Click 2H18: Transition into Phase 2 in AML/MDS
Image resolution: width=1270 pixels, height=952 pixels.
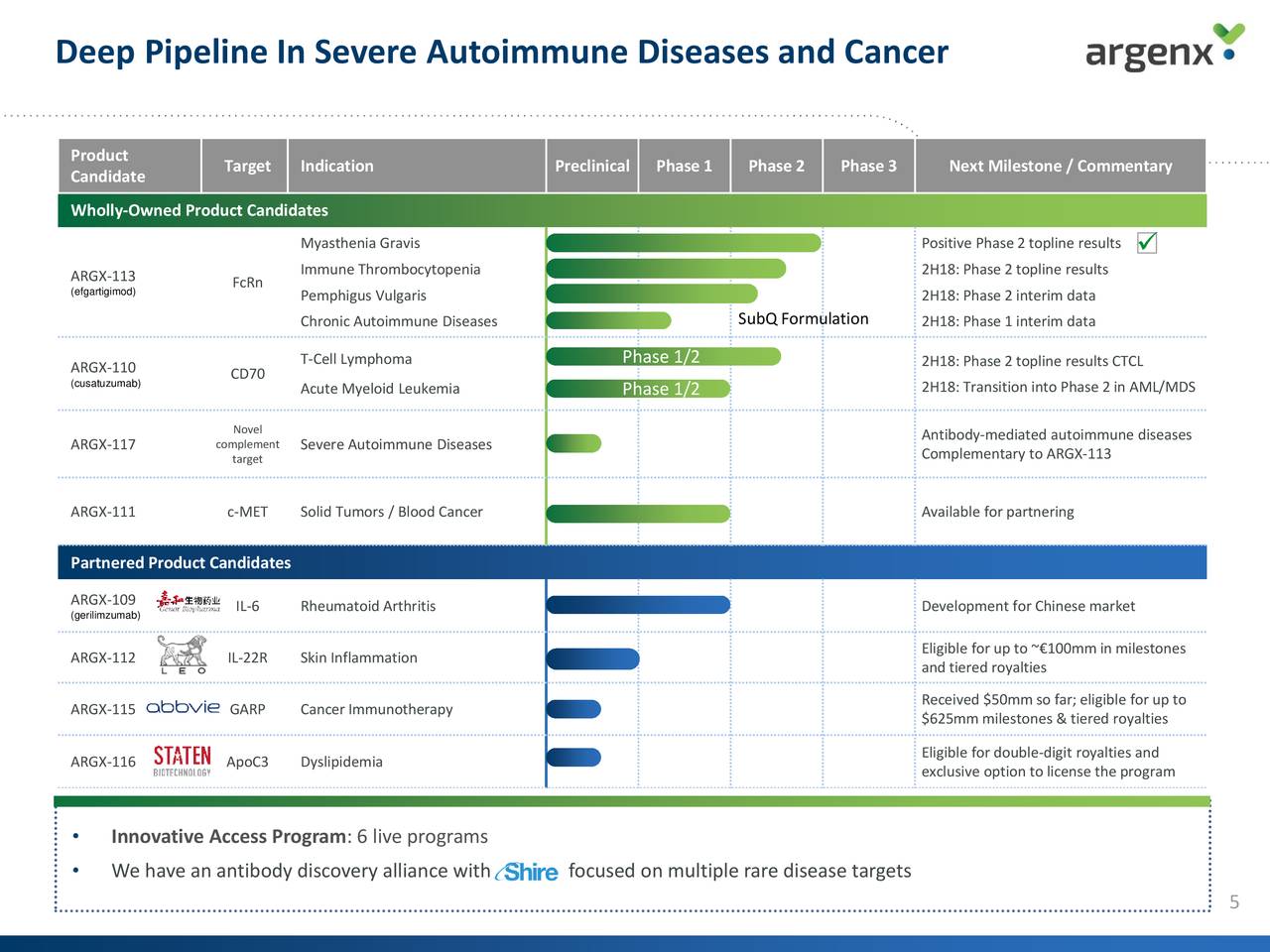click(x=1058, y=387)
